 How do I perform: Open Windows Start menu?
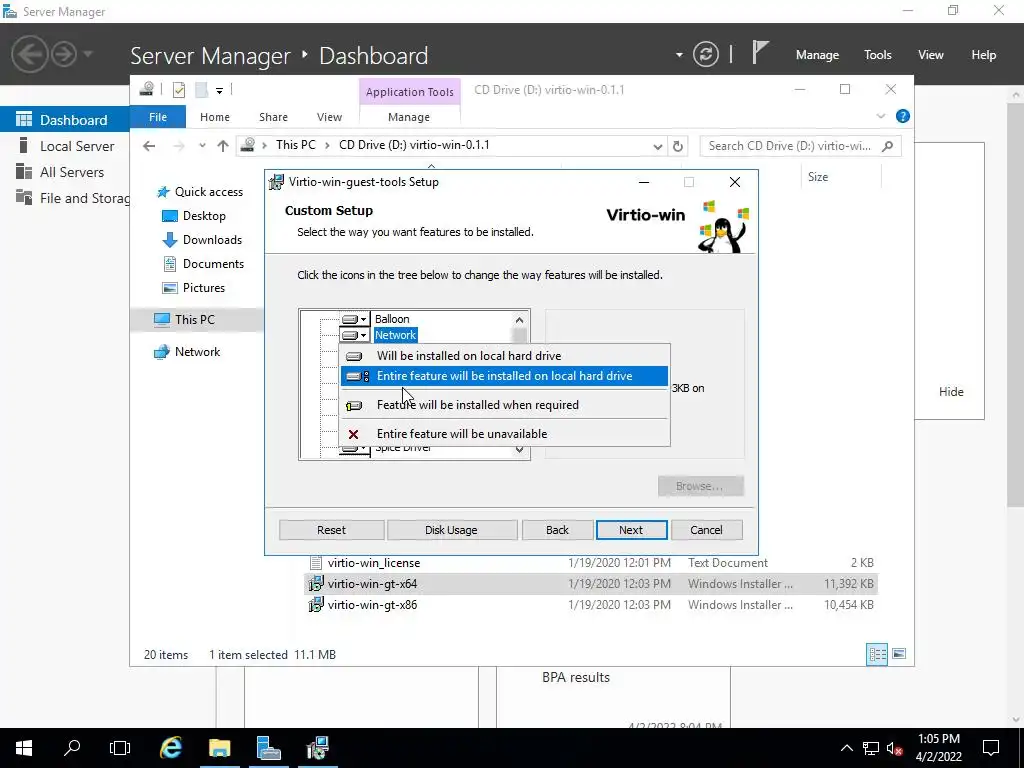pos(24,748)
